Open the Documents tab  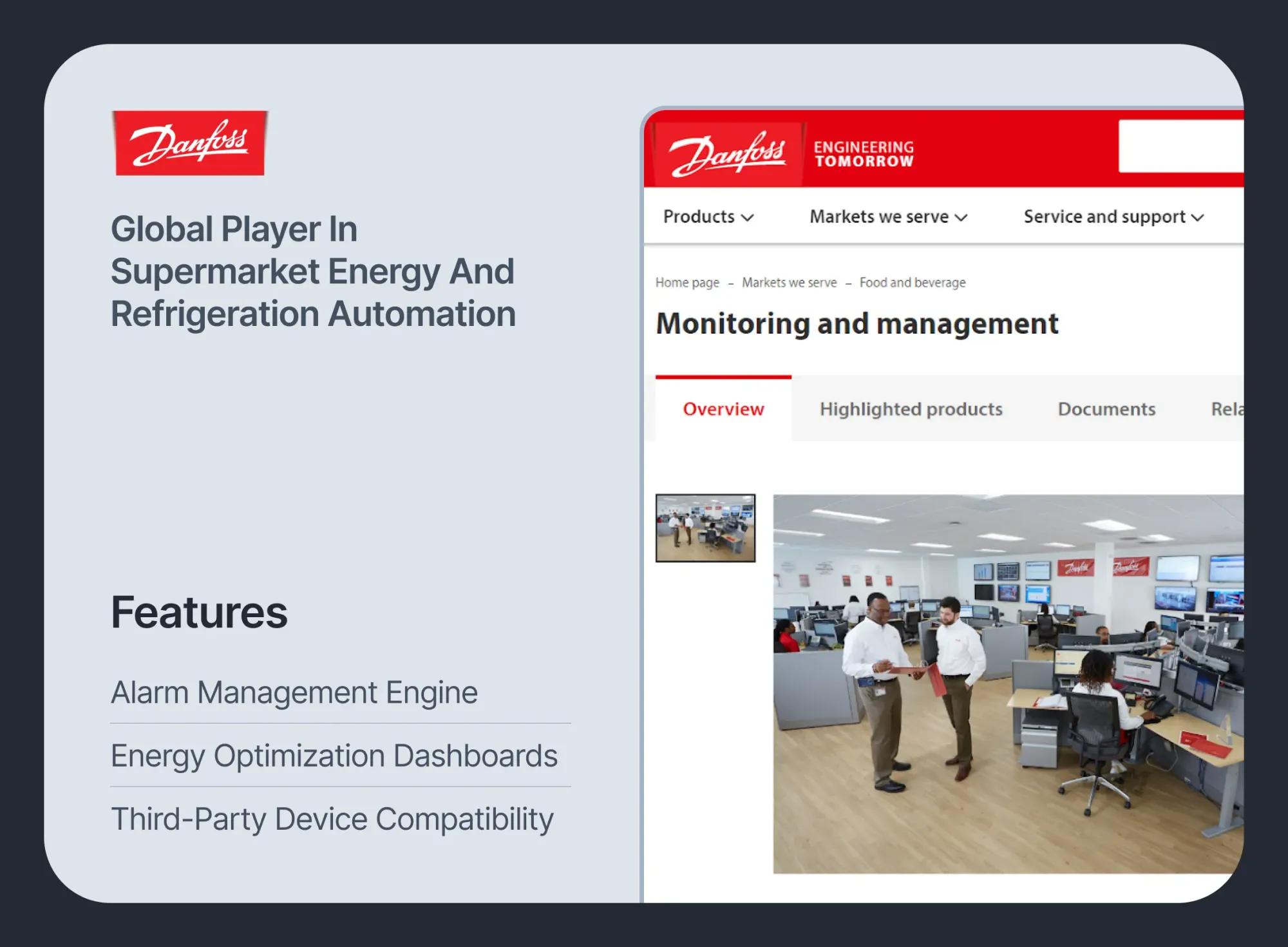(x=1106, y=409)
